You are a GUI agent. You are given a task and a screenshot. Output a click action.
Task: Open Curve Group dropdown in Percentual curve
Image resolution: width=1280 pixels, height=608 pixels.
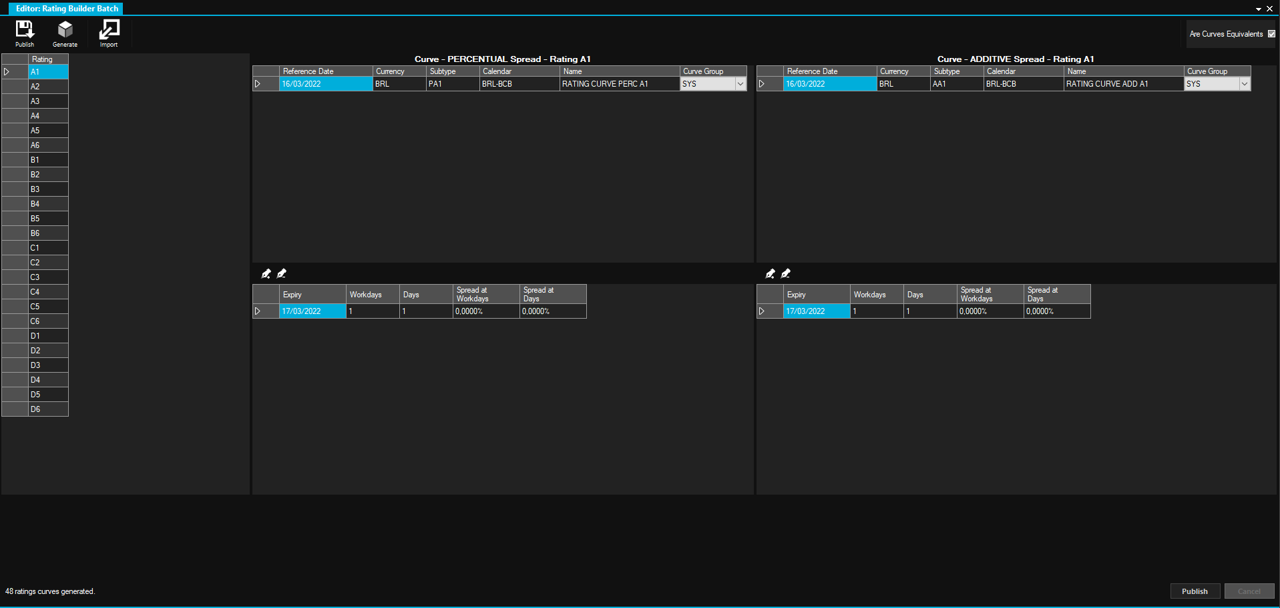tap(740, 85)
